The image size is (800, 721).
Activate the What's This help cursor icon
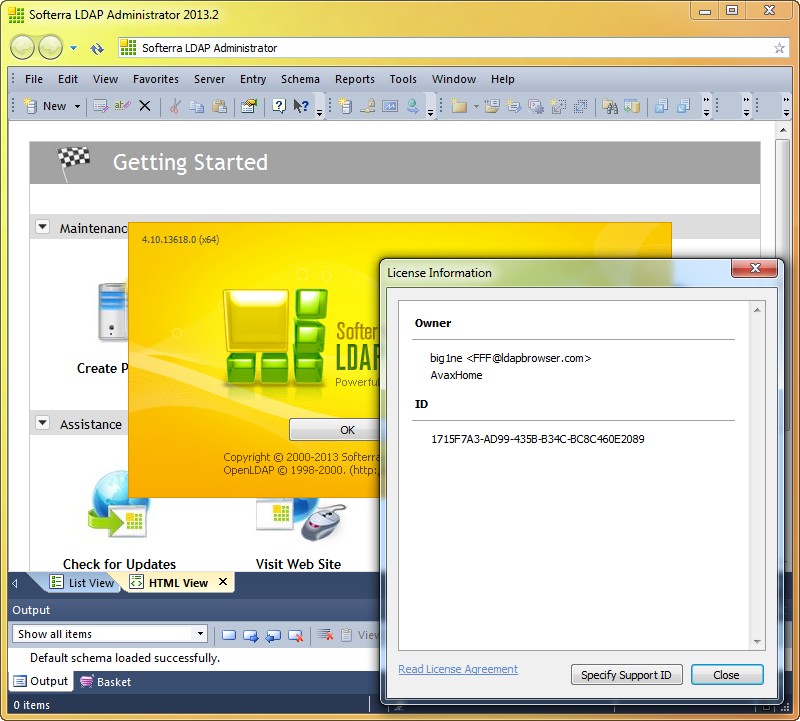click(301, 106)
